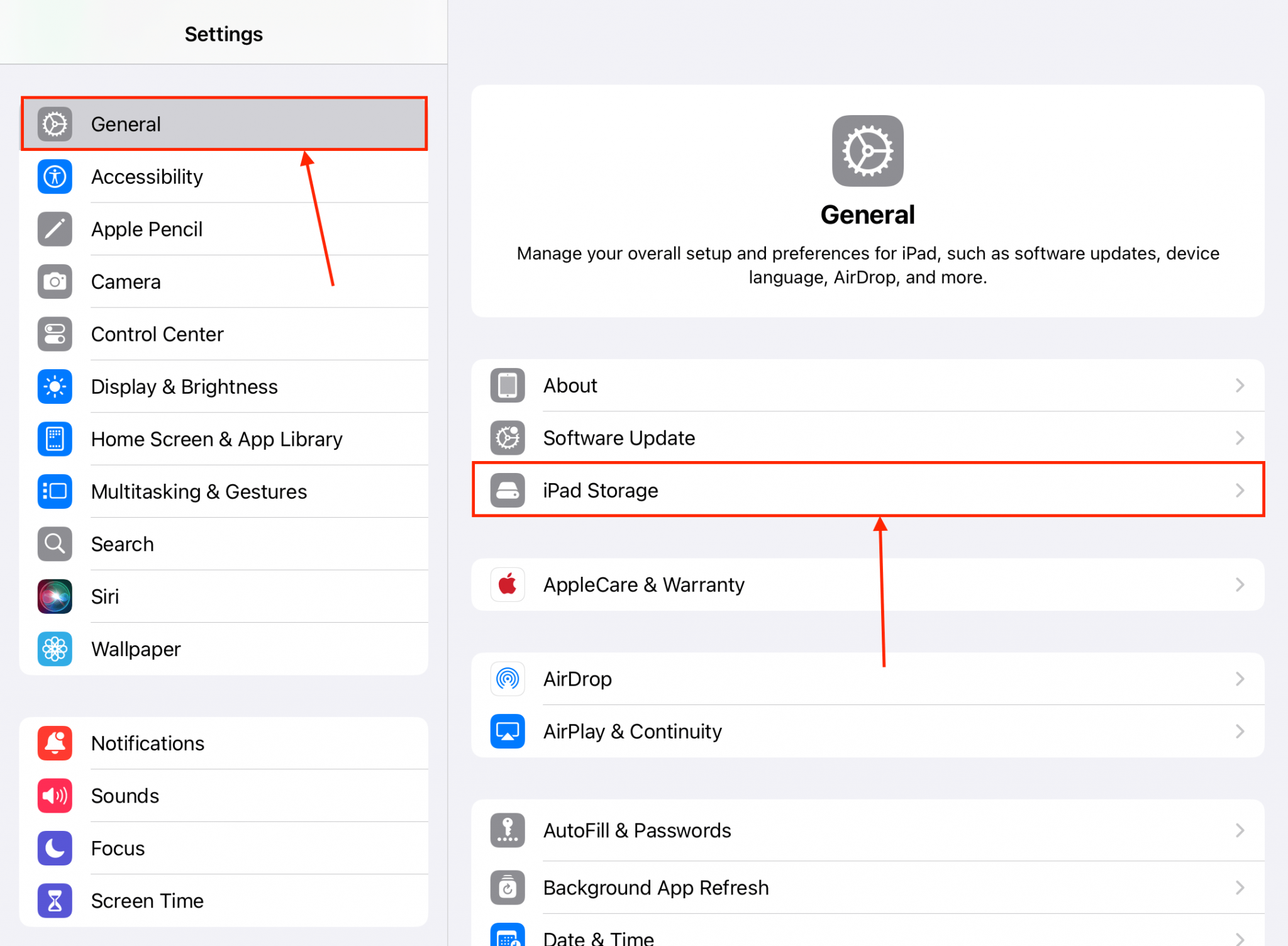Select the AirDrop radar icon

click(x=507, y=679)
